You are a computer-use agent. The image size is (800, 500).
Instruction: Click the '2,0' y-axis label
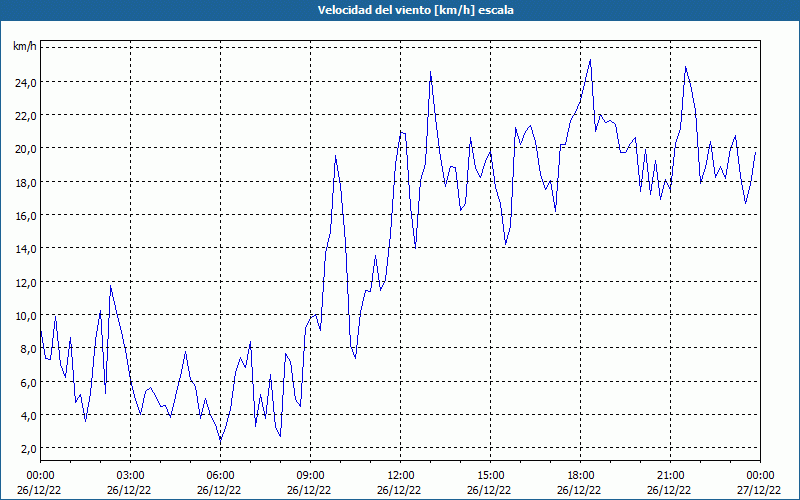[x=28, y=448]
